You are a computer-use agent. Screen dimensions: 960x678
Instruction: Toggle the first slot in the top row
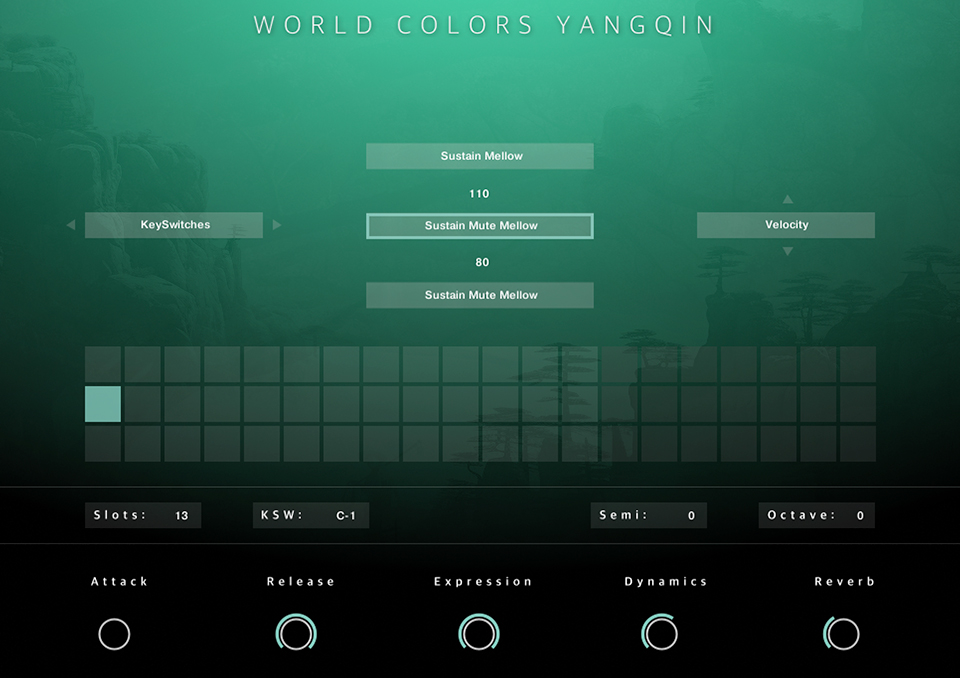coord(103,364)
